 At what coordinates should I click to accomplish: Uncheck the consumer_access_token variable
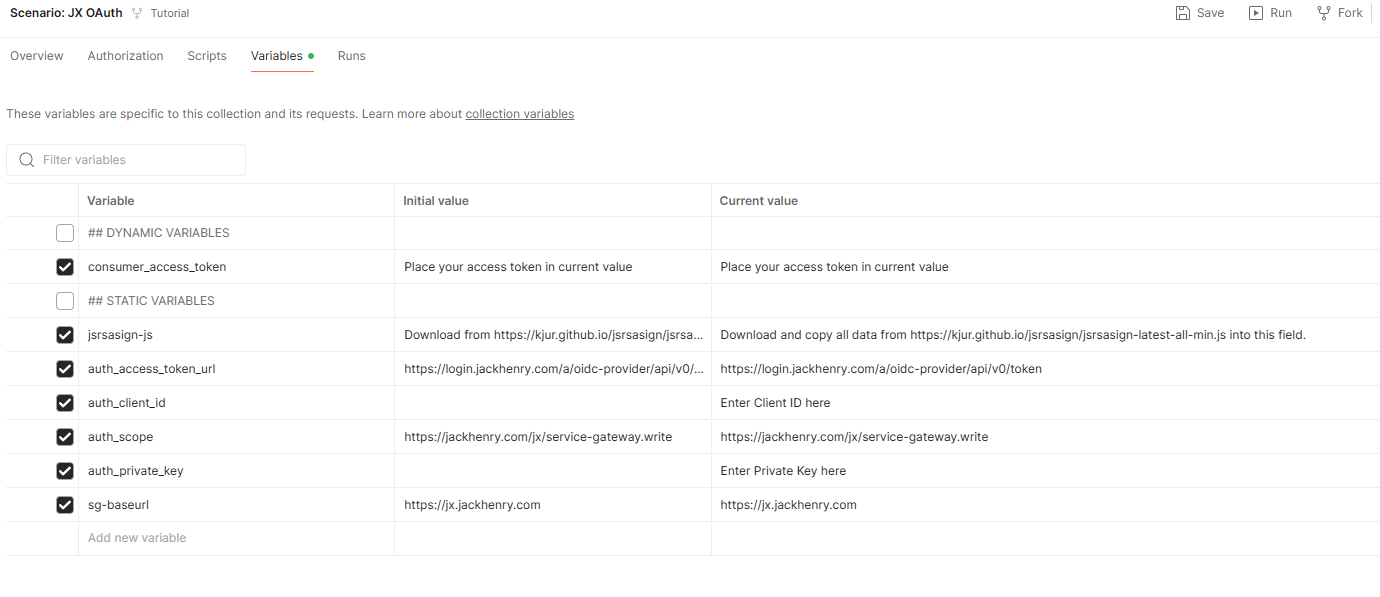(x=65, y=266)
